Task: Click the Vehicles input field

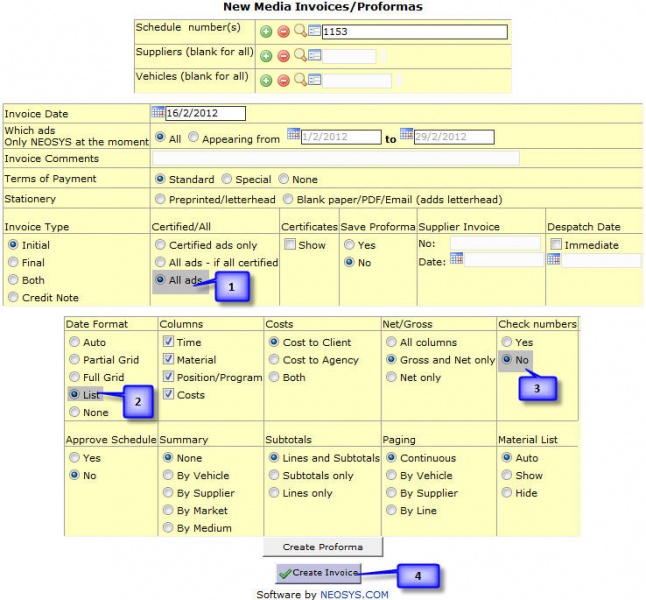Action: click(x=357, y=80)
